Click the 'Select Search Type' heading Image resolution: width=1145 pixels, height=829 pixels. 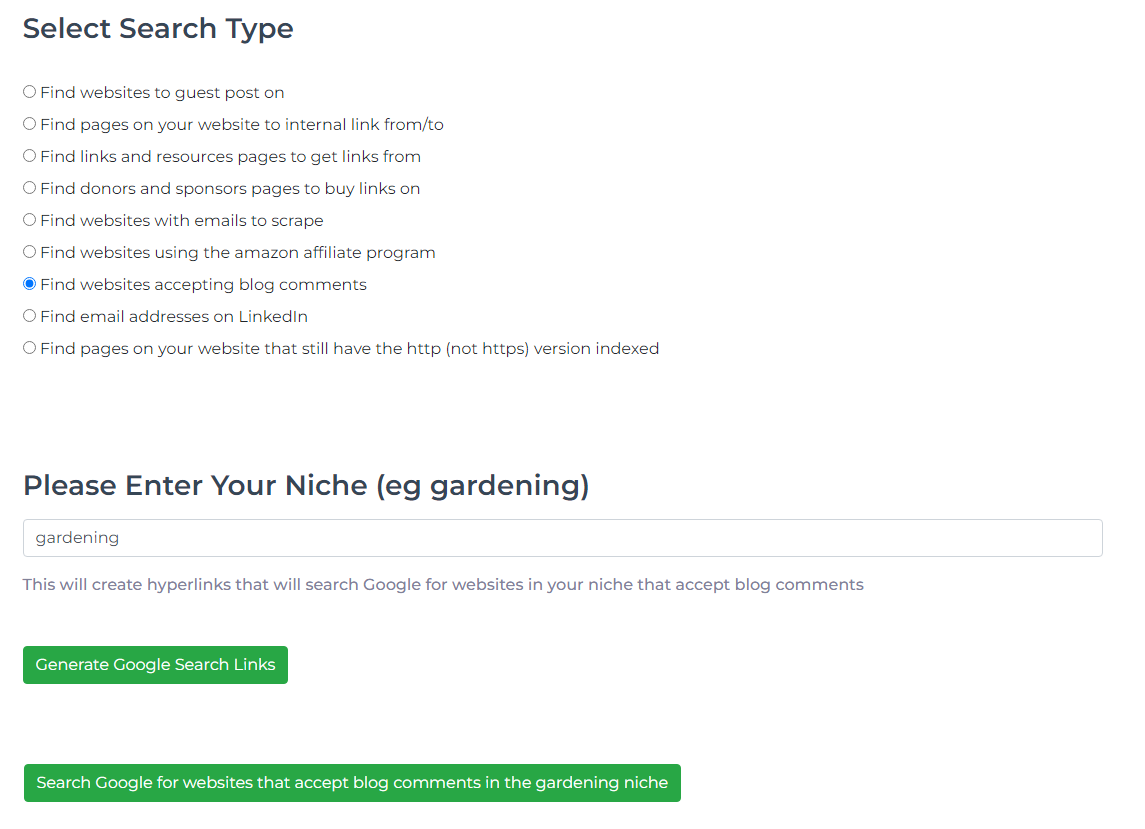click(158, 28)
